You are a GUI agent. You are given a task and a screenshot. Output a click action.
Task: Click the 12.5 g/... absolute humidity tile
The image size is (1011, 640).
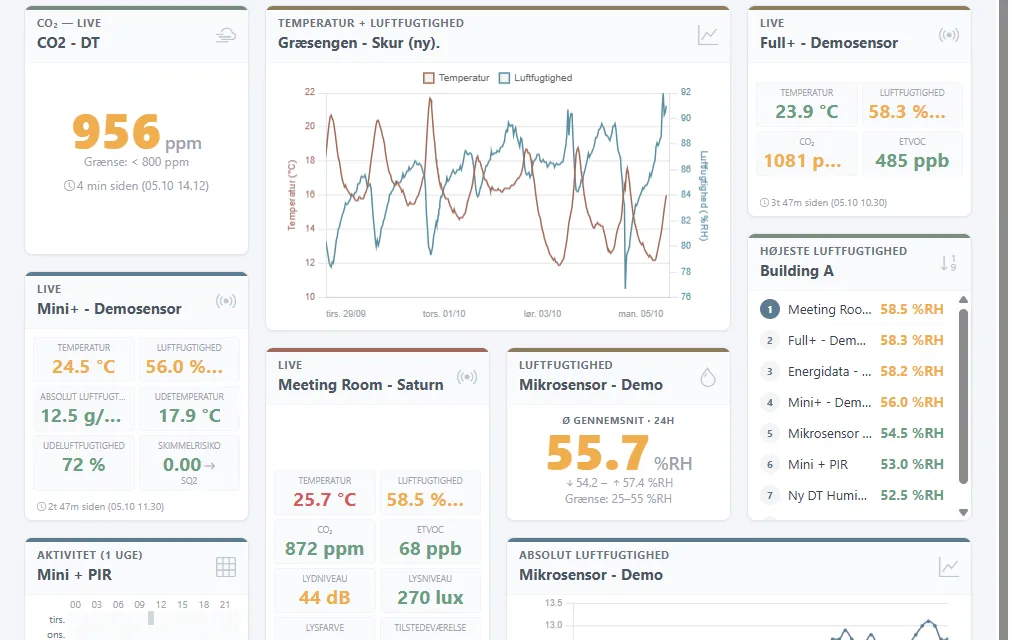[x=84, y=408]
